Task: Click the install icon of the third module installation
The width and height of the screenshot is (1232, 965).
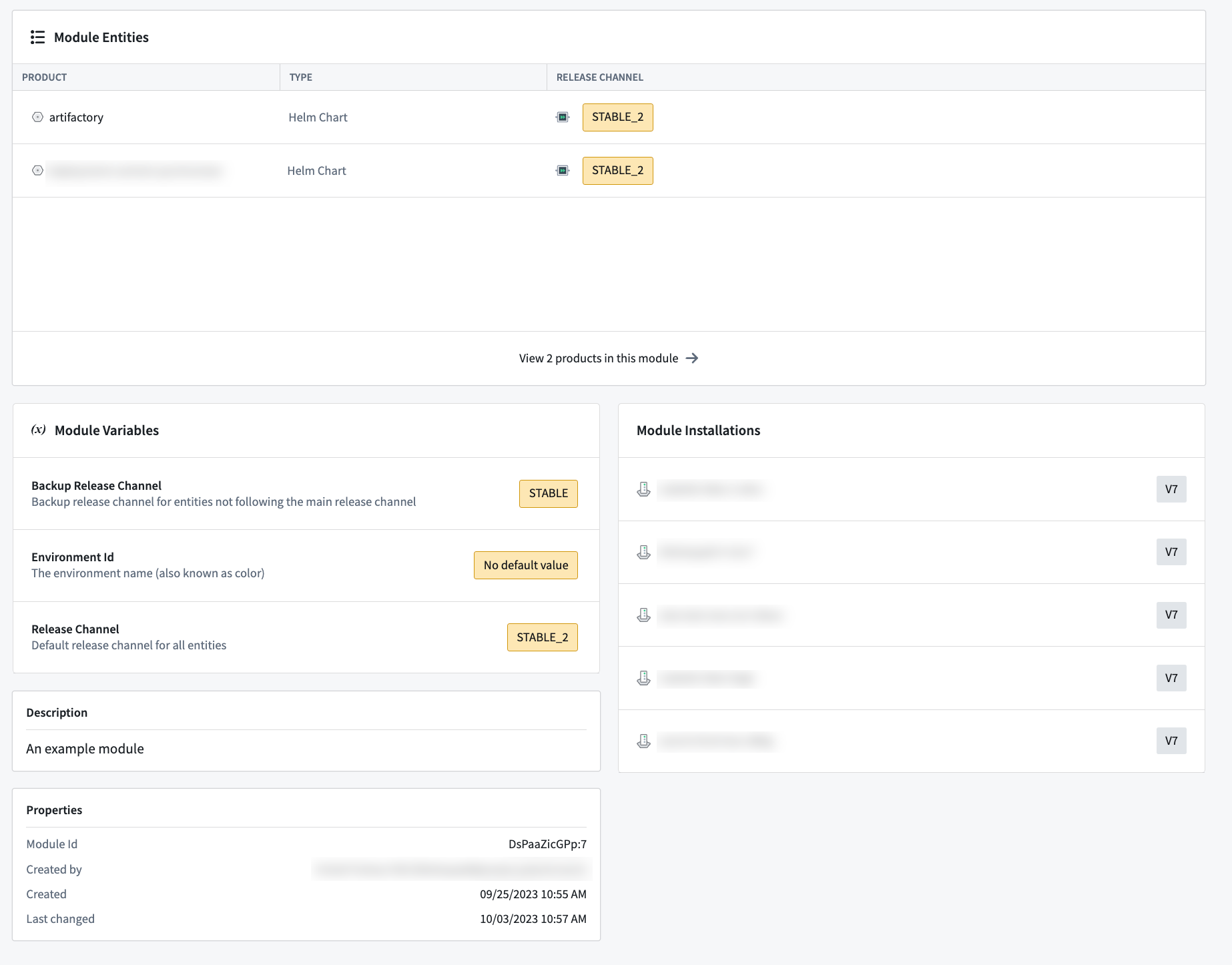Action: 644,615
